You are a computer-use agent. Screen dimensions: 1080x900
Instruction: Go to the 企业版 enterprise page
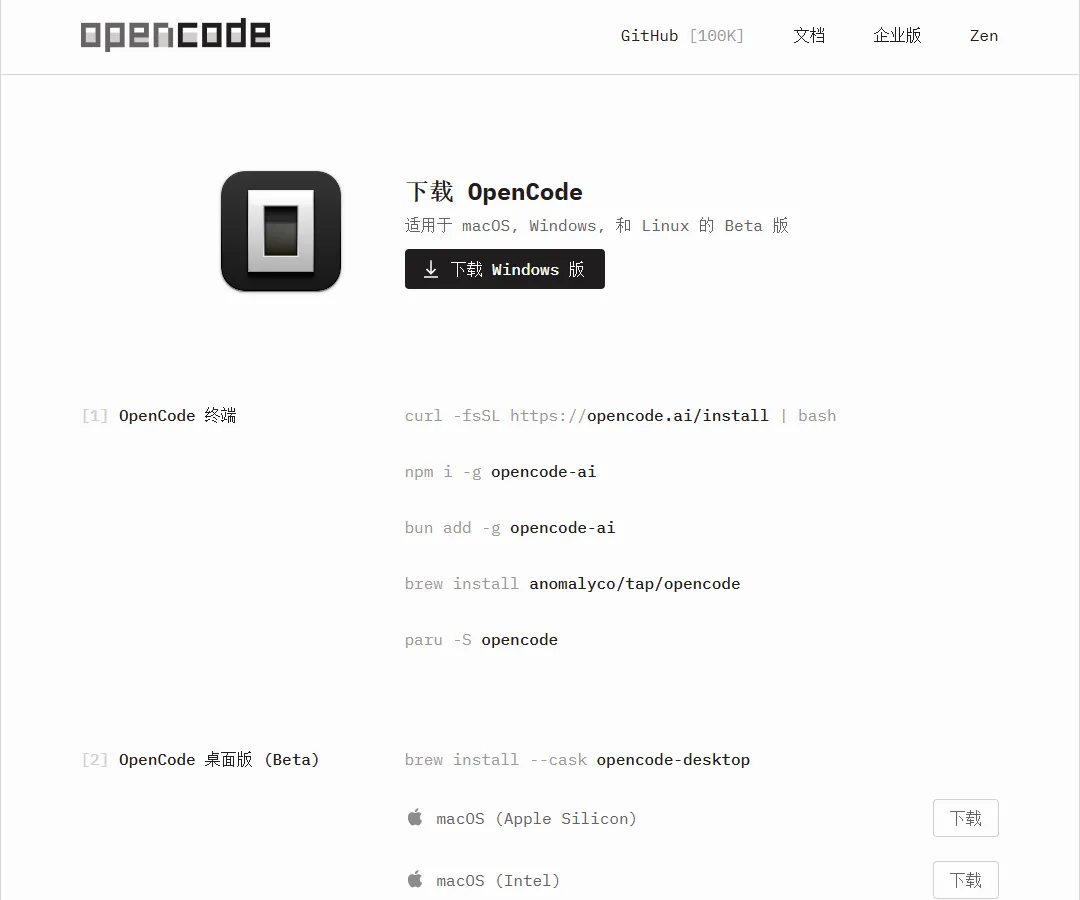click(897, 36)
